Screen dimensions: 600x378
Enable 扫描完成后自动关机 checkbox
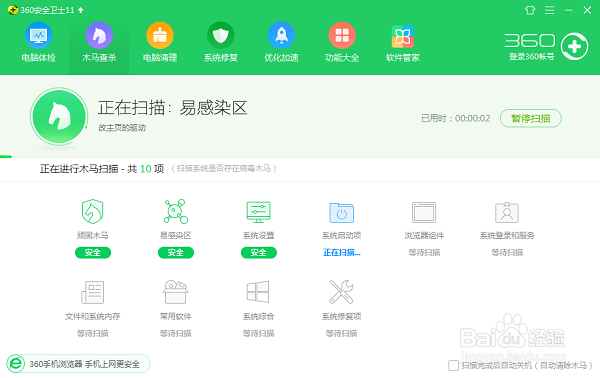[453, 365]
